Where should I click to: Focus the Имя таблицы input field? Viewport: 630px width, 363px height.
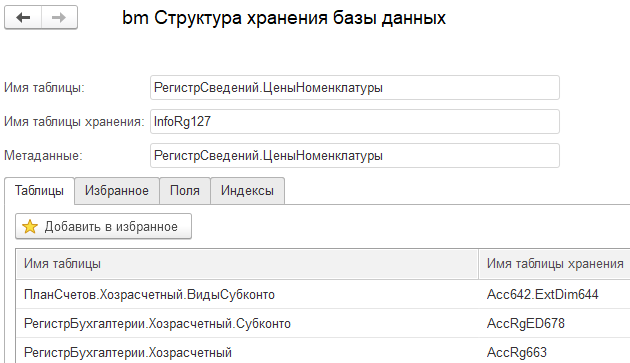(x=355, y=88)
